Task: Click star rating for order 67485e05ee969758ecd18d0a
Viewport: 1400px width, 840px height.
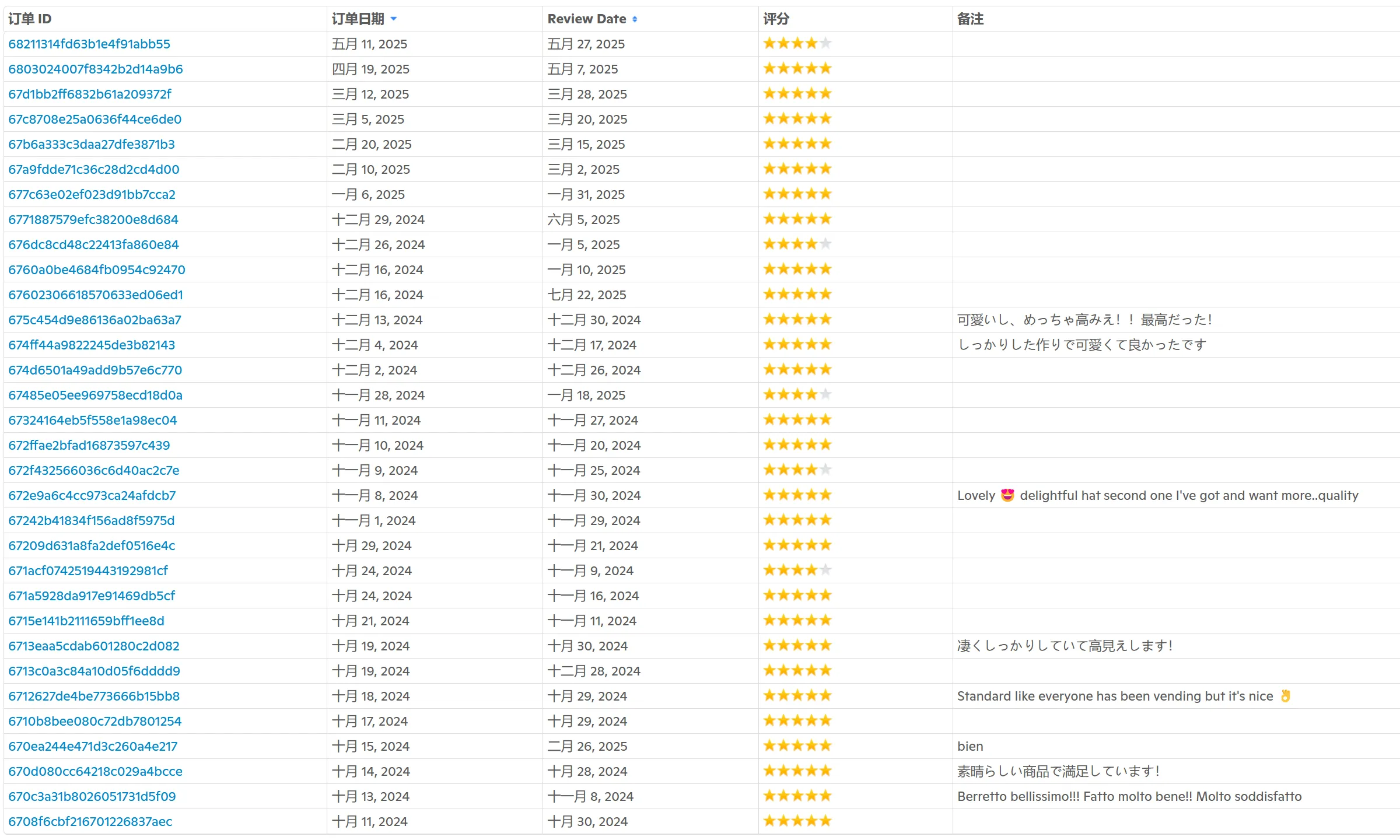Action: pyautogui.click(x=797, y=395)
